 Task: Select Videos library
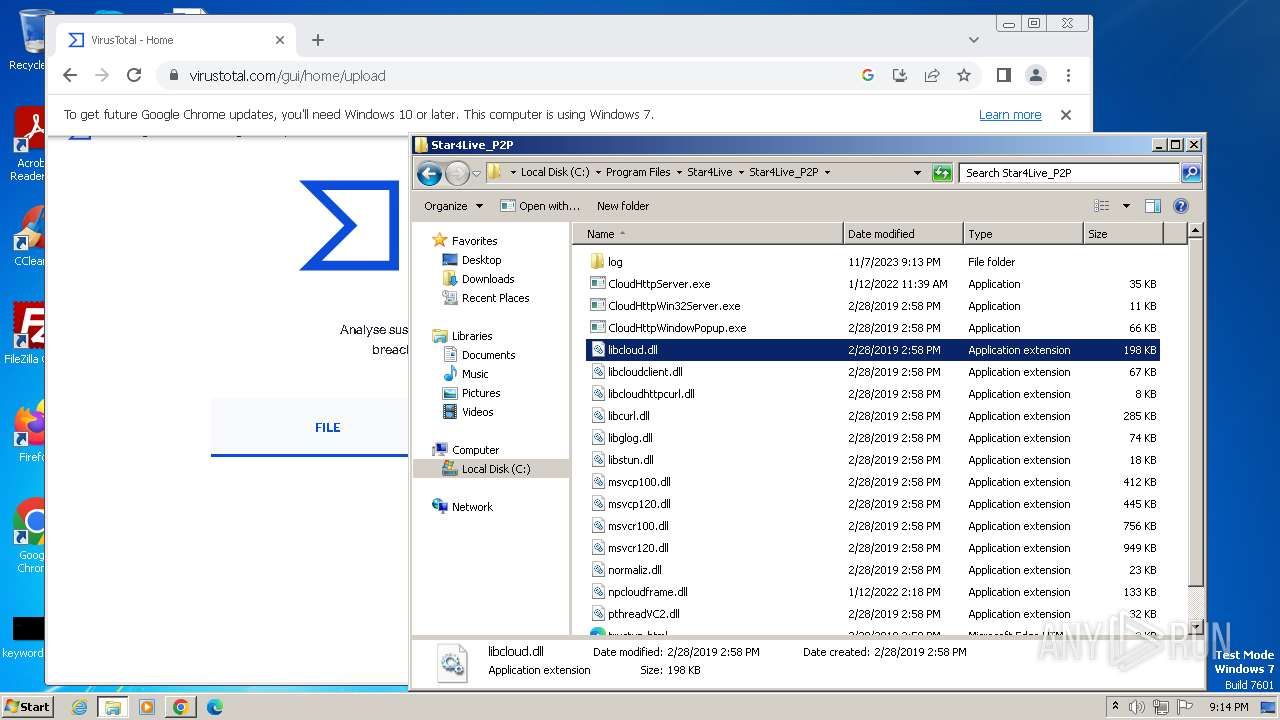pos(477,412)
